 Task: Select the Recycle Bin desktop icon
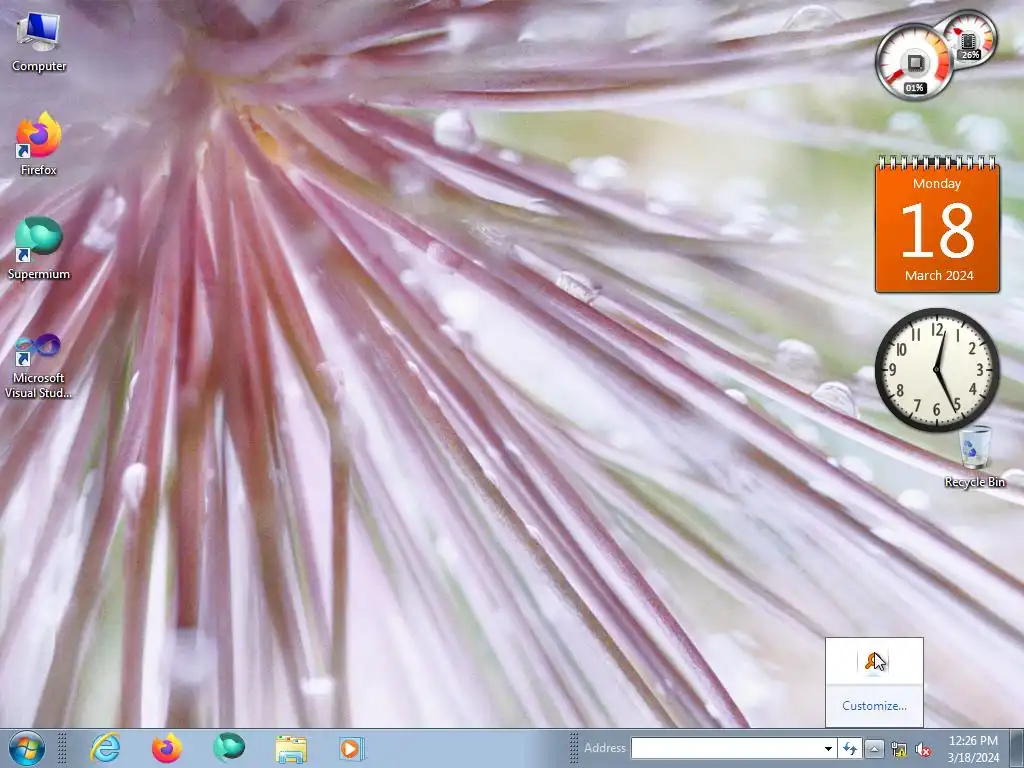[x=974, y=457]
